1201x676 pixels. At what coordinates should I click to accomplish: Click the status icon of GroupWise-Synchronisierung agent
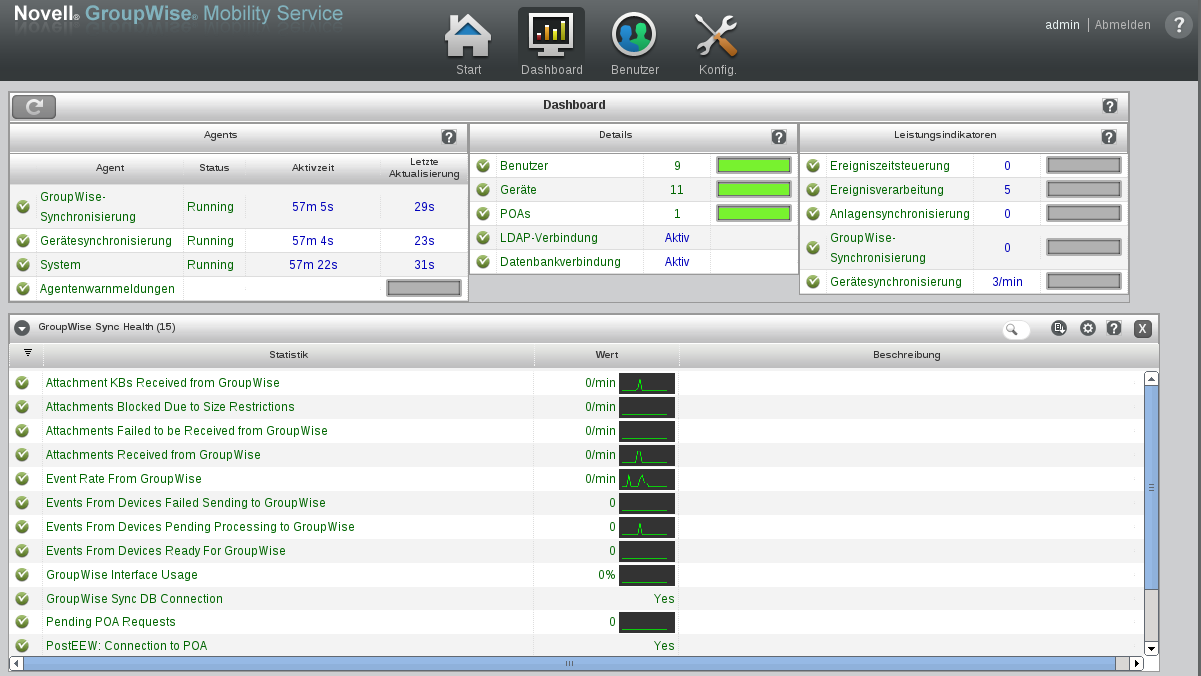(x=23, y=207)
